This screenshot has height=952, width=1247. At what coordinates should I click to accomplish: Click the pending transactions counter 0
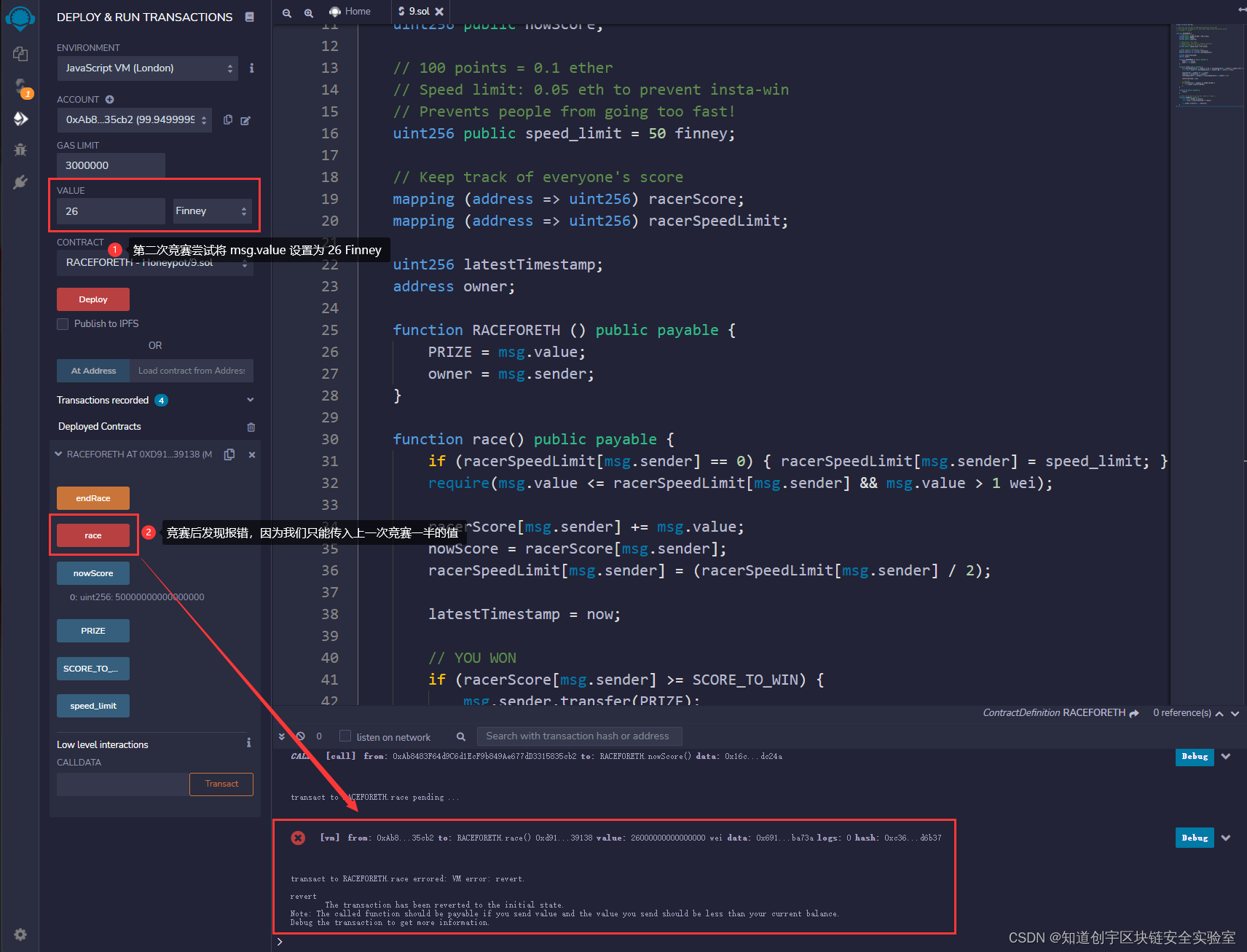319,736
